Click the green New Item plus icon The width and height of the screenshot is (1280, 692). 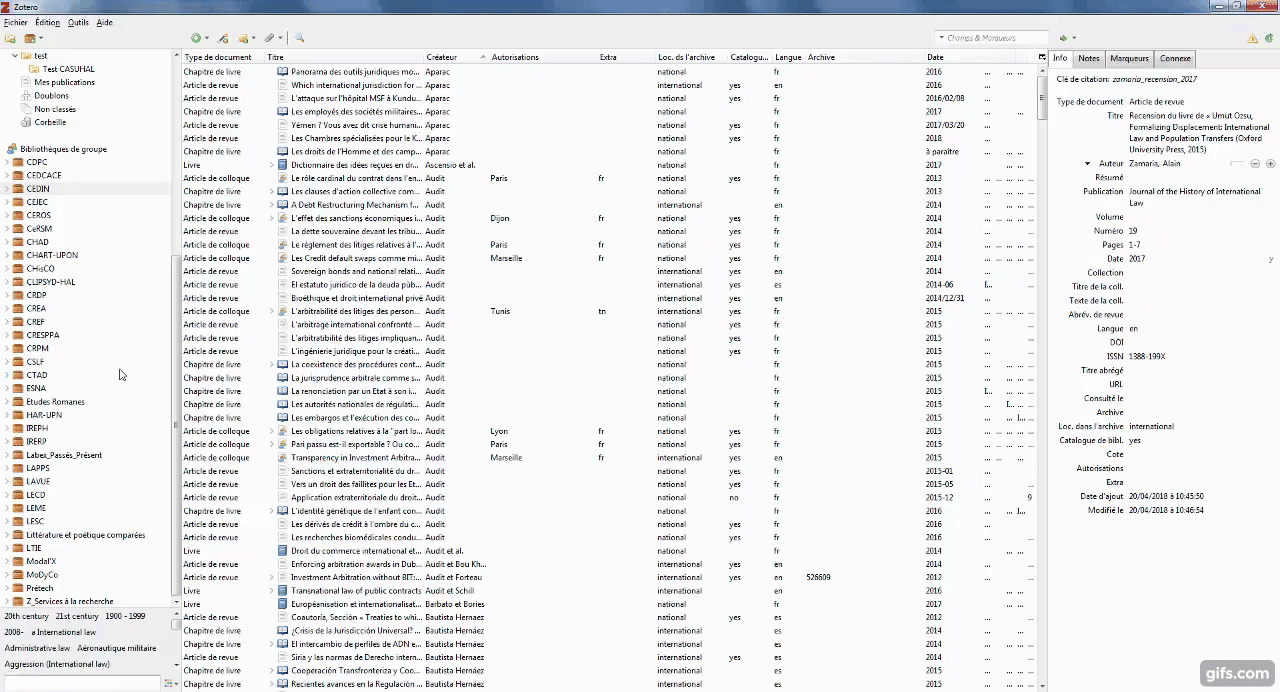coord(196,38)
